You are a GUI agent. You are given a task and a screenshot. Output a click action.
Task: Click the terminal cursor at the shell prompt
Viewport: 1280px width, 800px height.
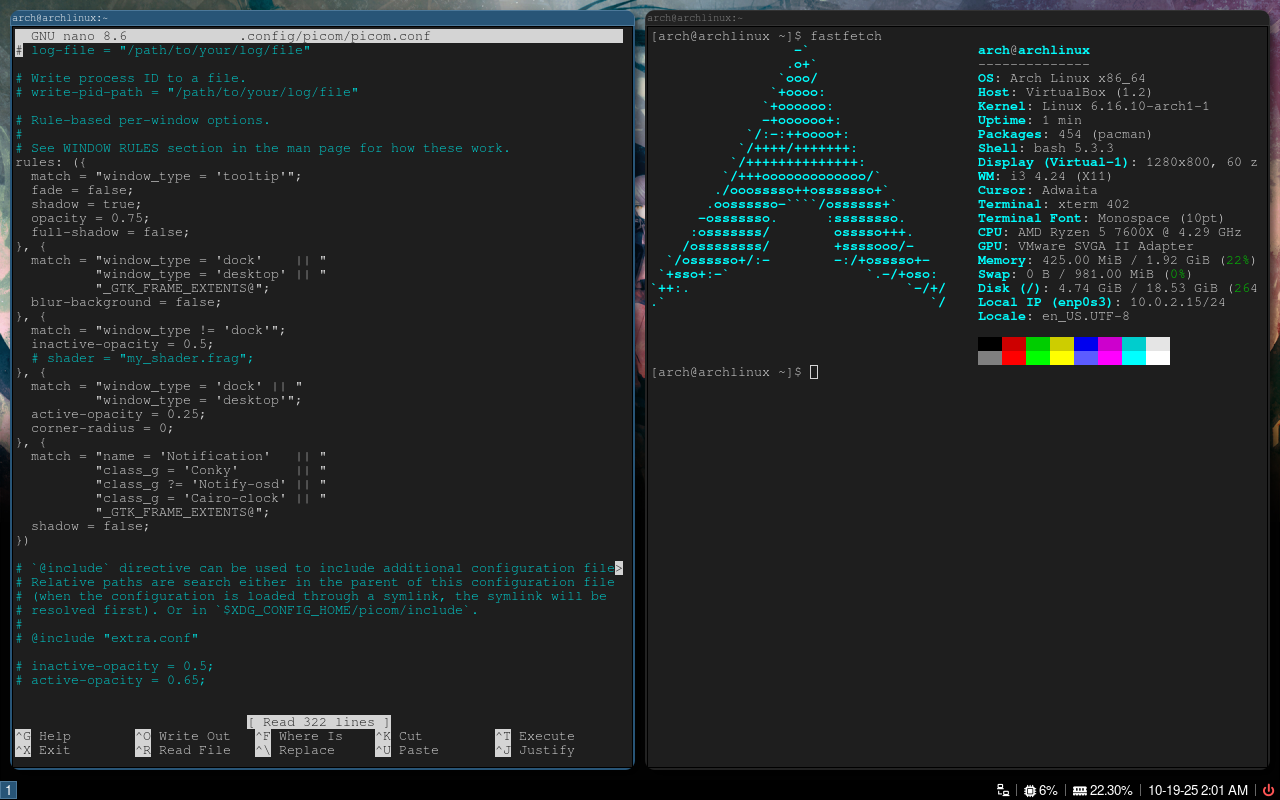coord(814,372)
